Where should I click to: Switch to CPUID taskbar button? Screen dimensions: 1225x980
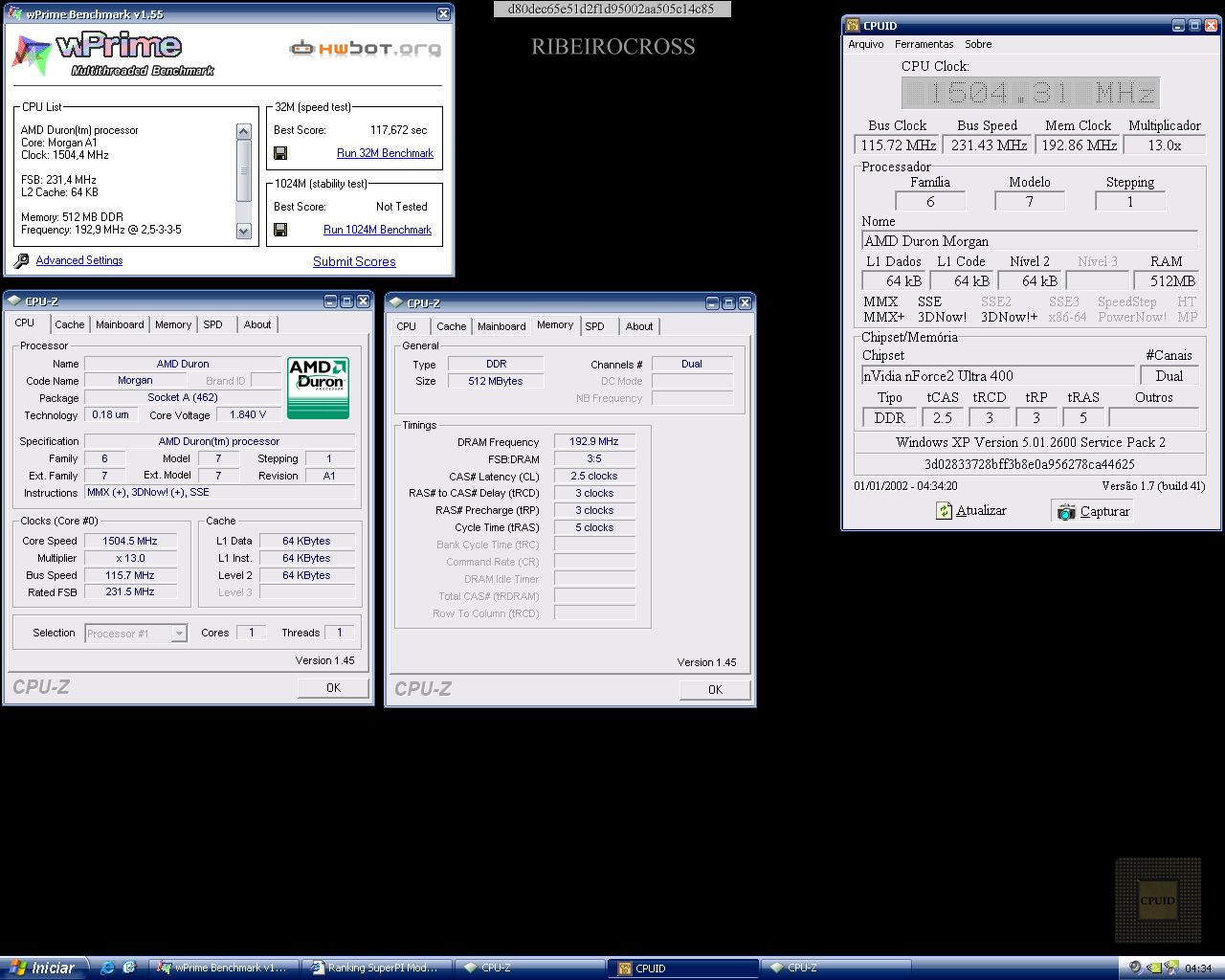click(x=683, y=968)
